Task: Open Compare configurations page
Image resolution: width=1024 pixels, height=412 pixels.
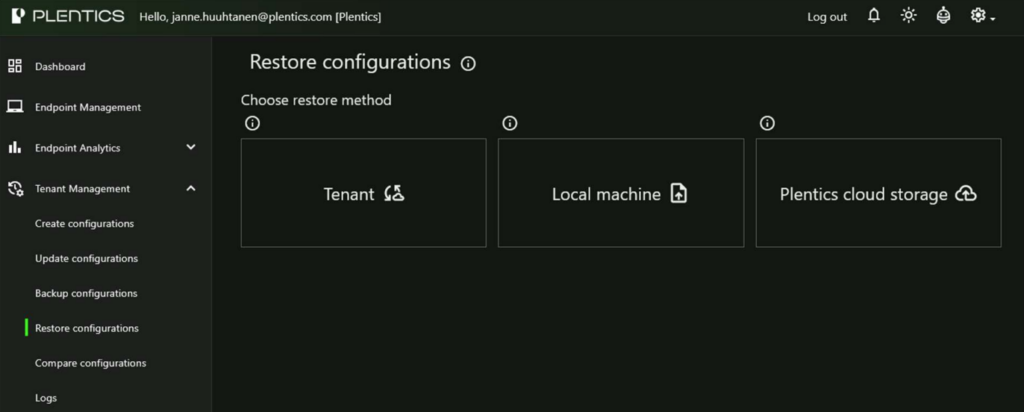Action: coord(91,363)
